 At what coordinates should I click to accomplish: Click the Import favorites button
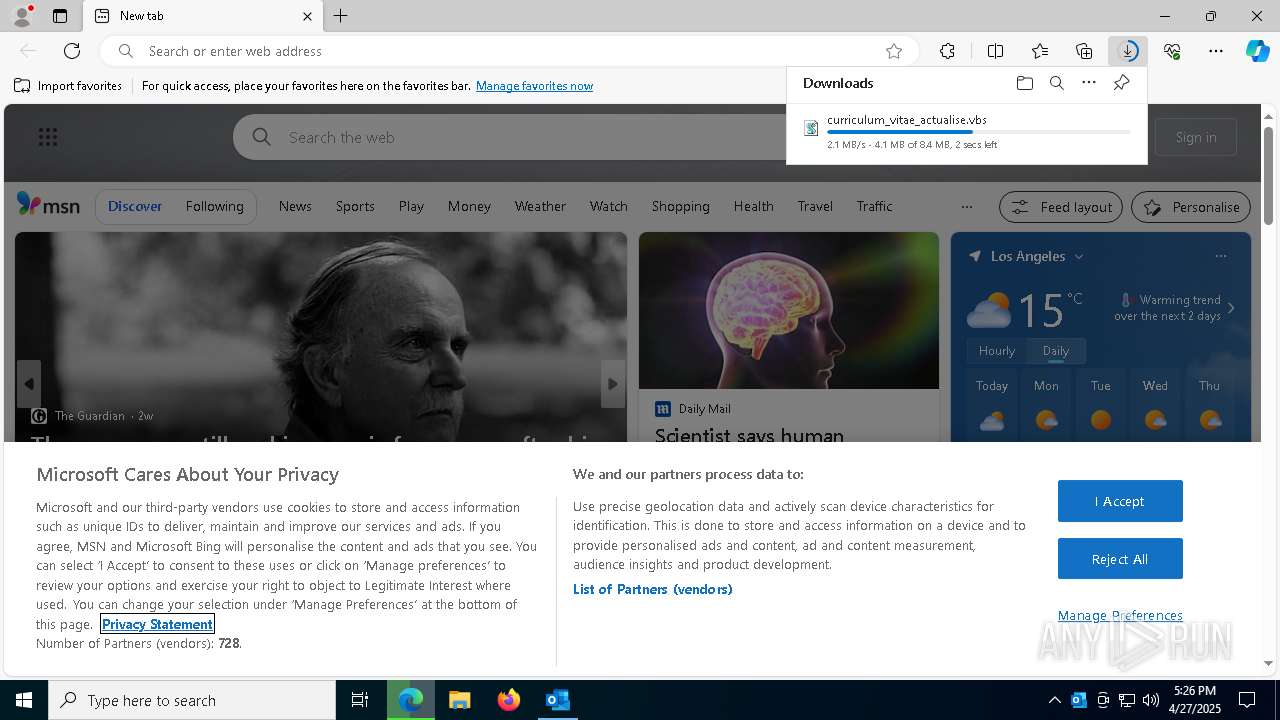tap(68, 86)
